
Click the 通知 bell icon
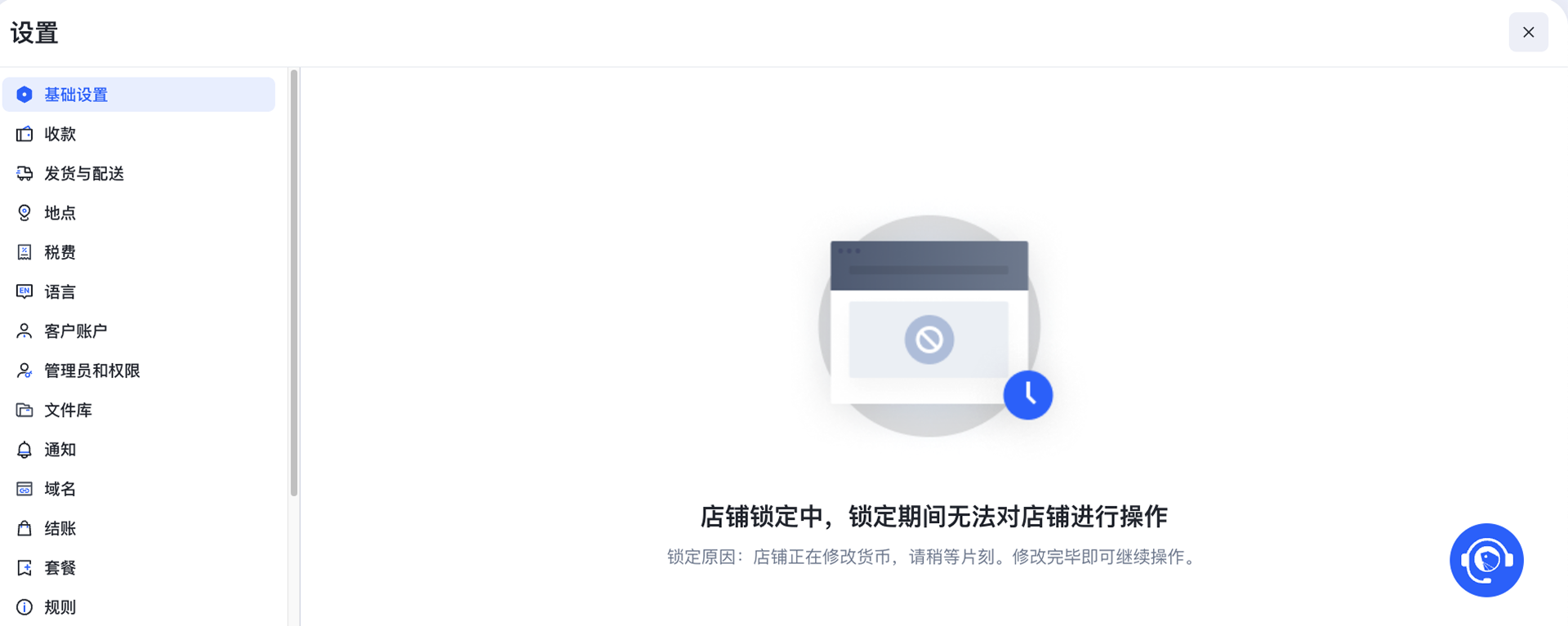[24, 450]
